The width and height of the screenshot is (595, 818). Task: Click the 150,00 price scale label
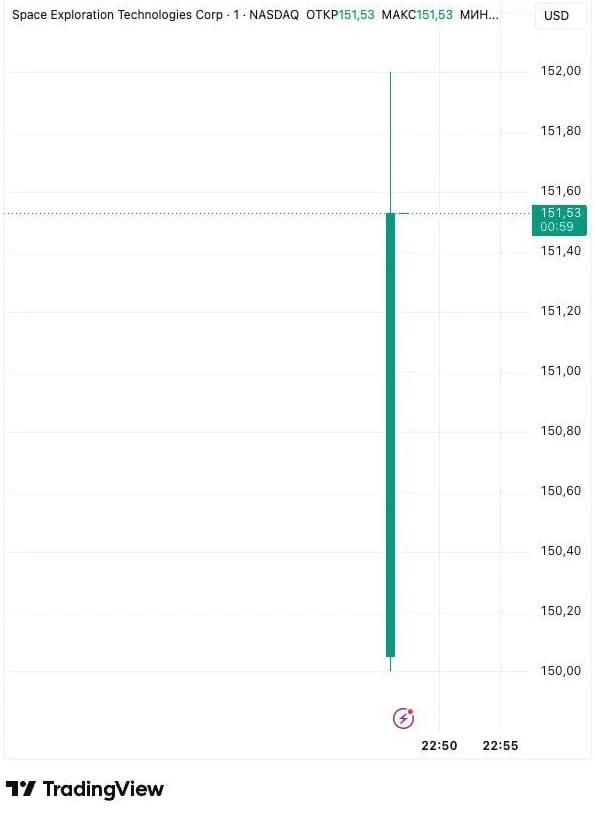(x=561, y=670)
